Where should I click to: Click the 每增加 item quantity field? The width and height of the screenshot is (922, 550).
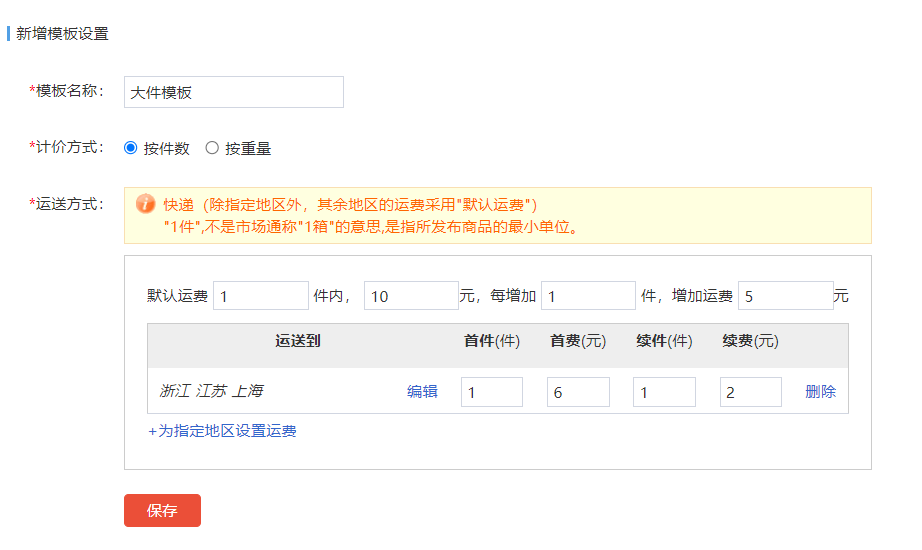588,296
